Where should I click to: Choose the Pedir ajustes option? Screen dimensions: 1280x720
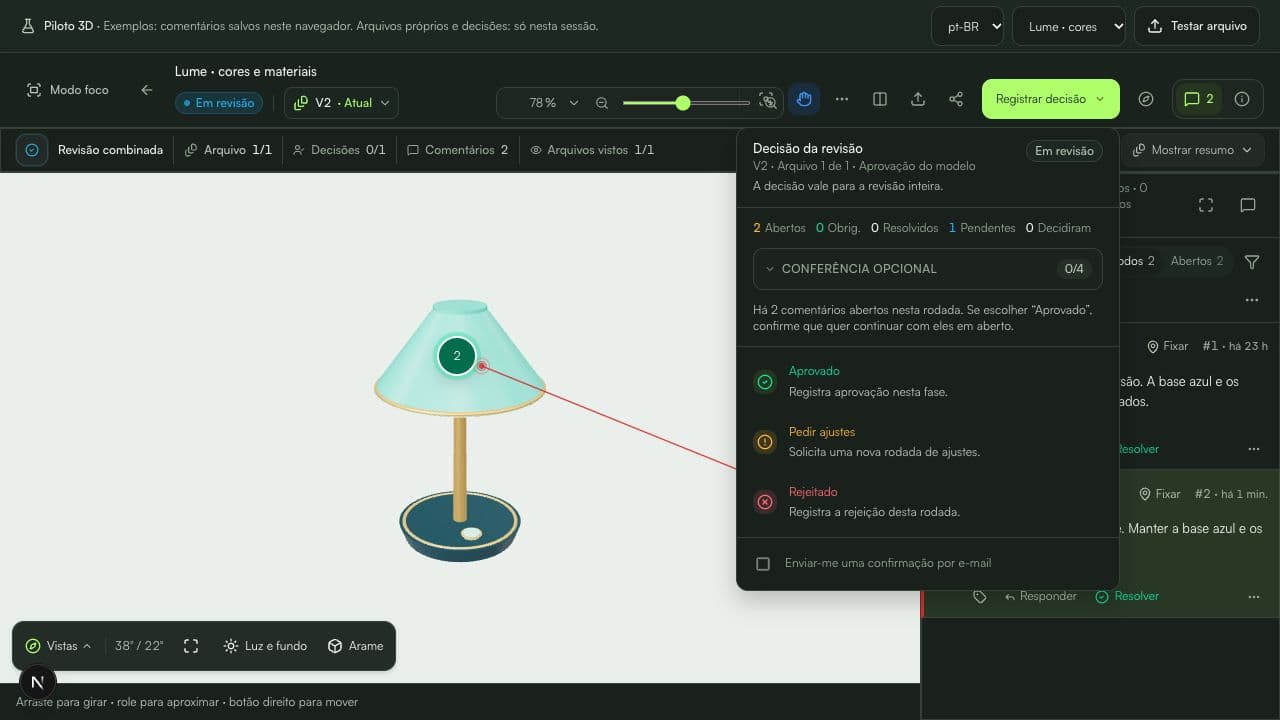click(928, 441)
